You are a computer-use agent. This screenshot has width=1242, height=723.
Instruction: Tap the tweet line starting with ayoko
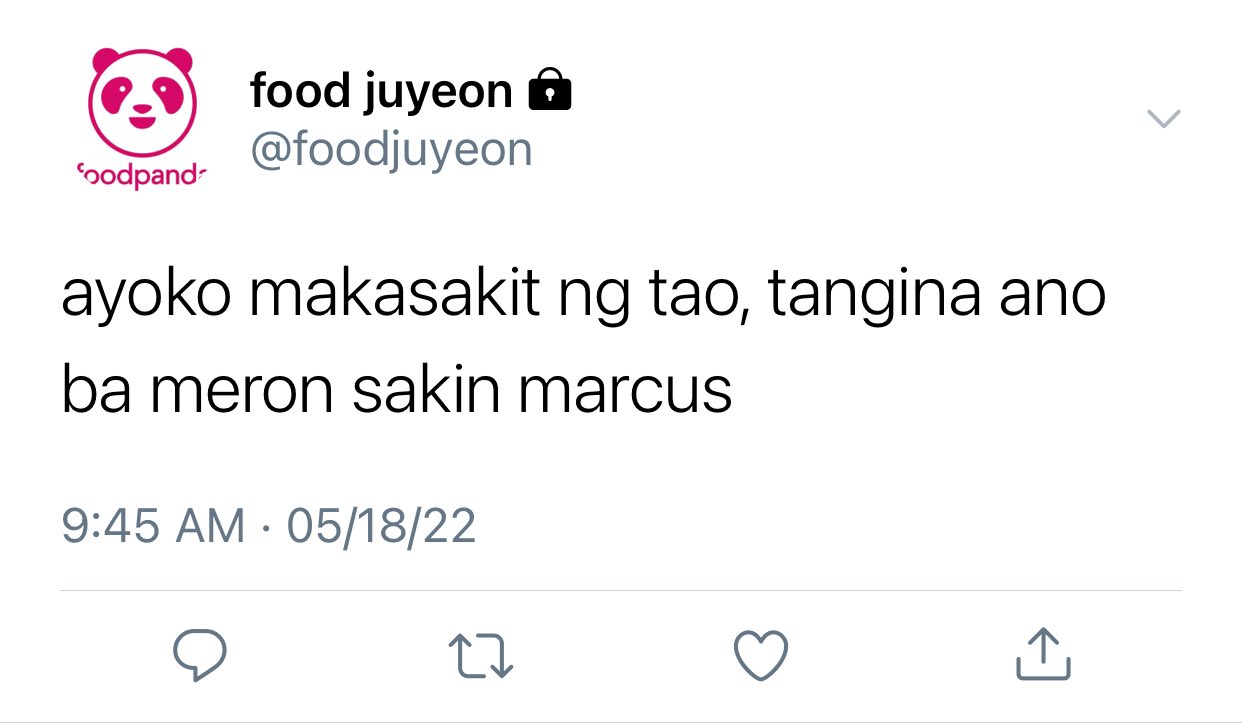click(x=584, y=298)
